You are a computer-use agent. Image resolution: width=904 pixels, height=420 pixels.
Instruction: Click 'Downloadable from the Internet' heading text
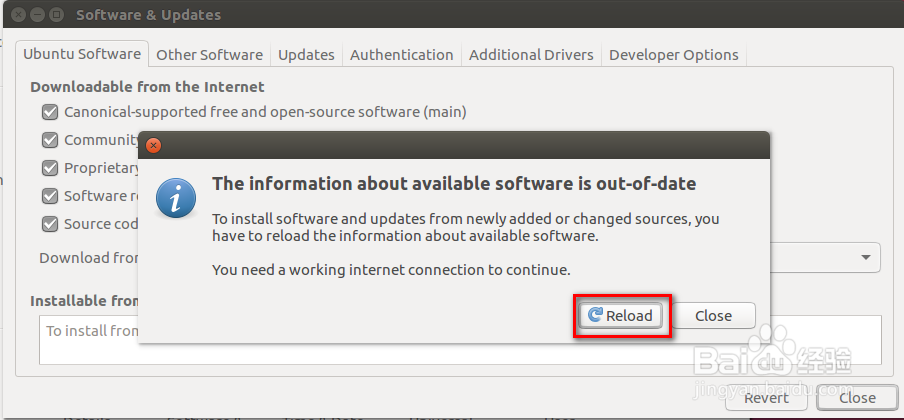pyautogui.click(x=147, y=87)
